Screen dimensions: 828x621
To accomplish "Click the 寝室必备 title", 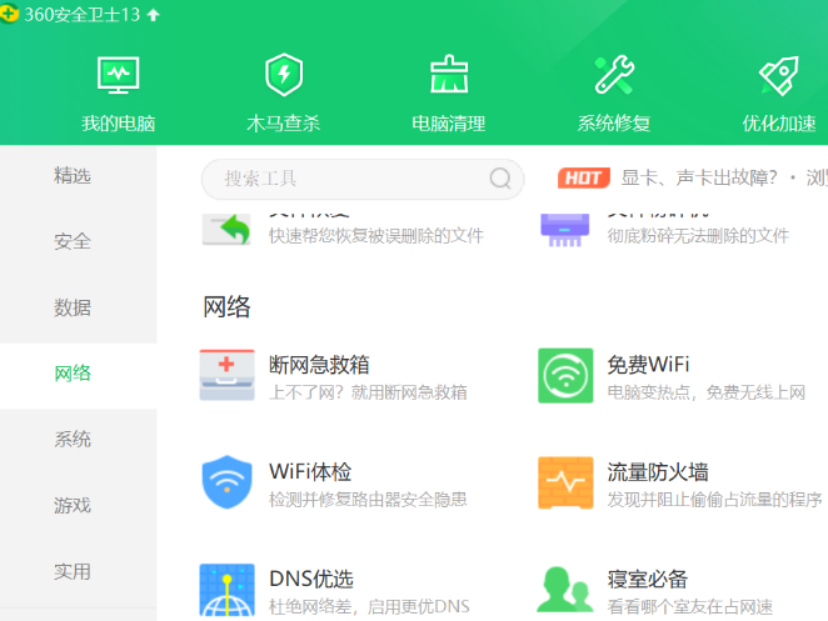I will [647, 579].
